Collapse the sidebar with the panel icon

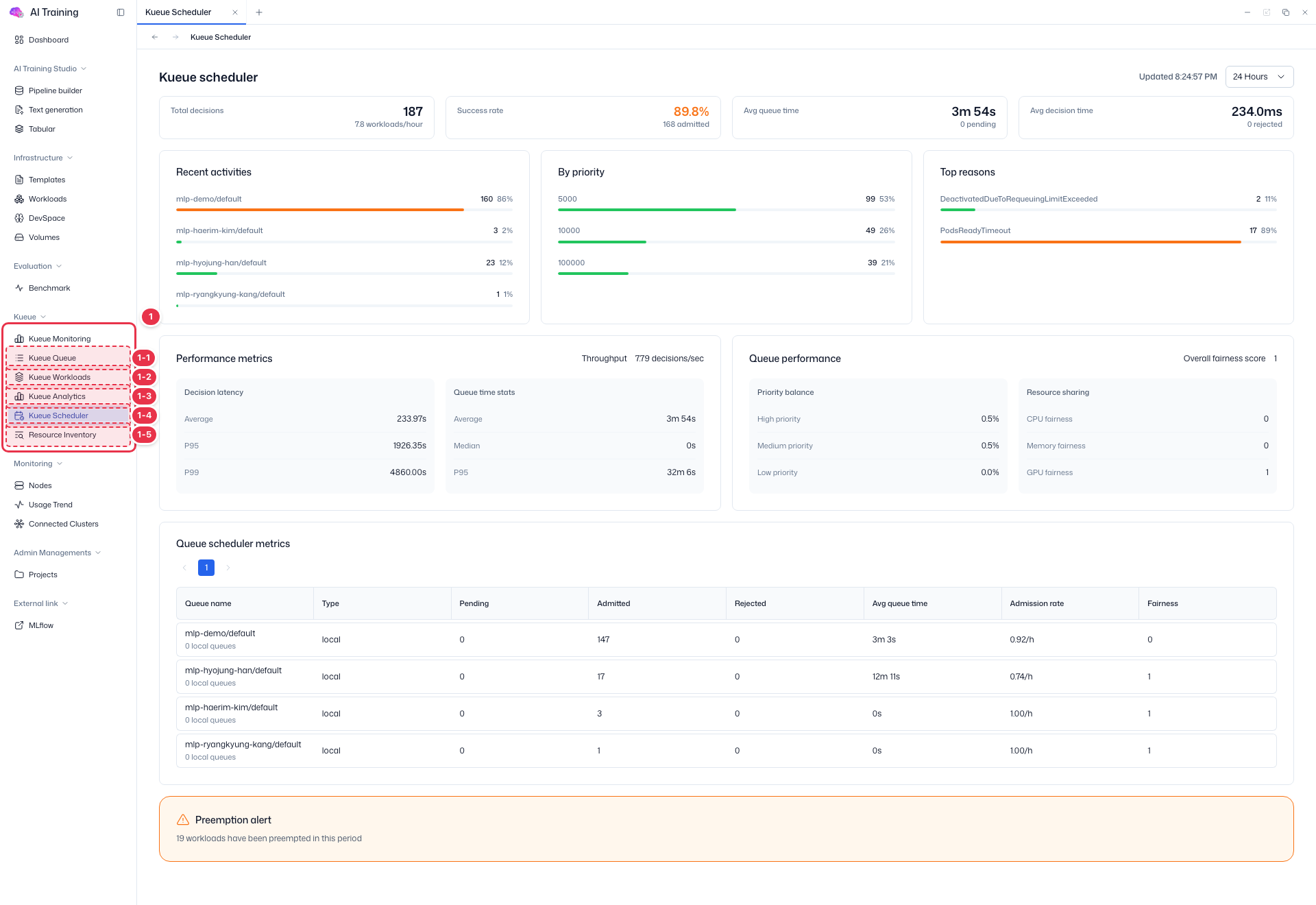click(121, 12)
